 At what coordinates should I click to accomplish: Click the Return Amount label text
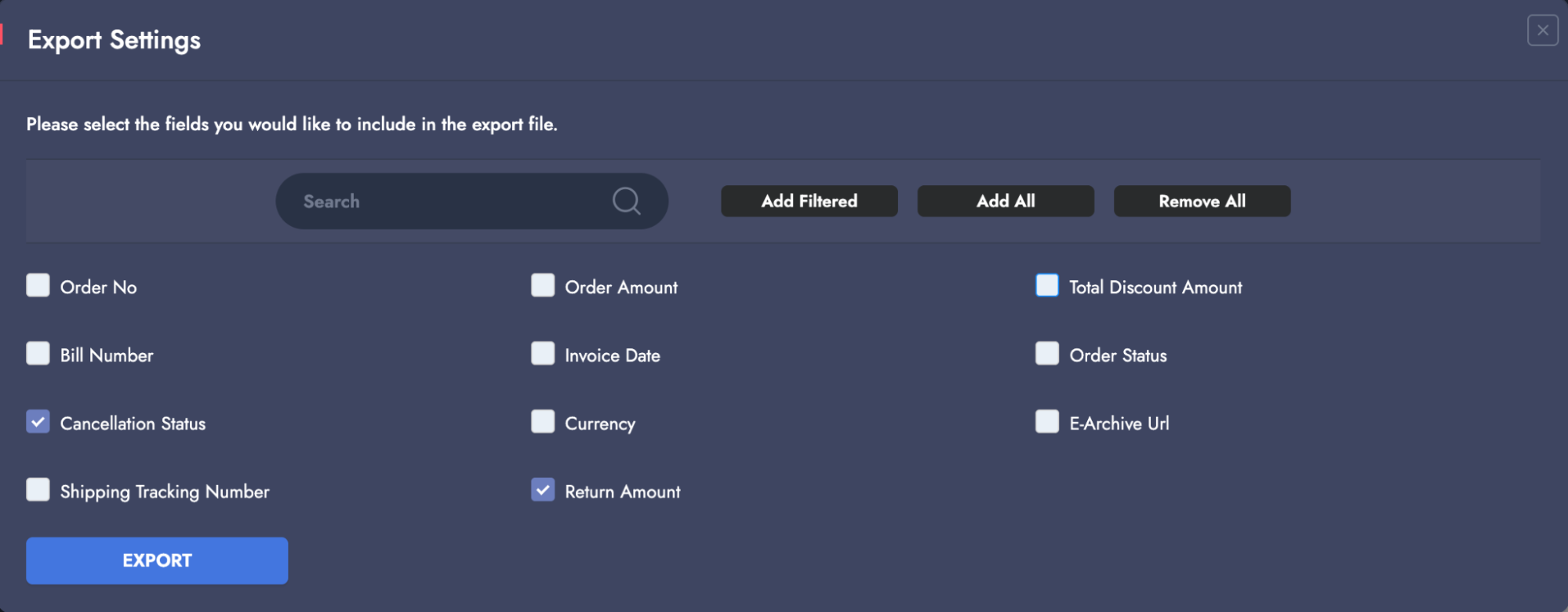coord(623,492)
